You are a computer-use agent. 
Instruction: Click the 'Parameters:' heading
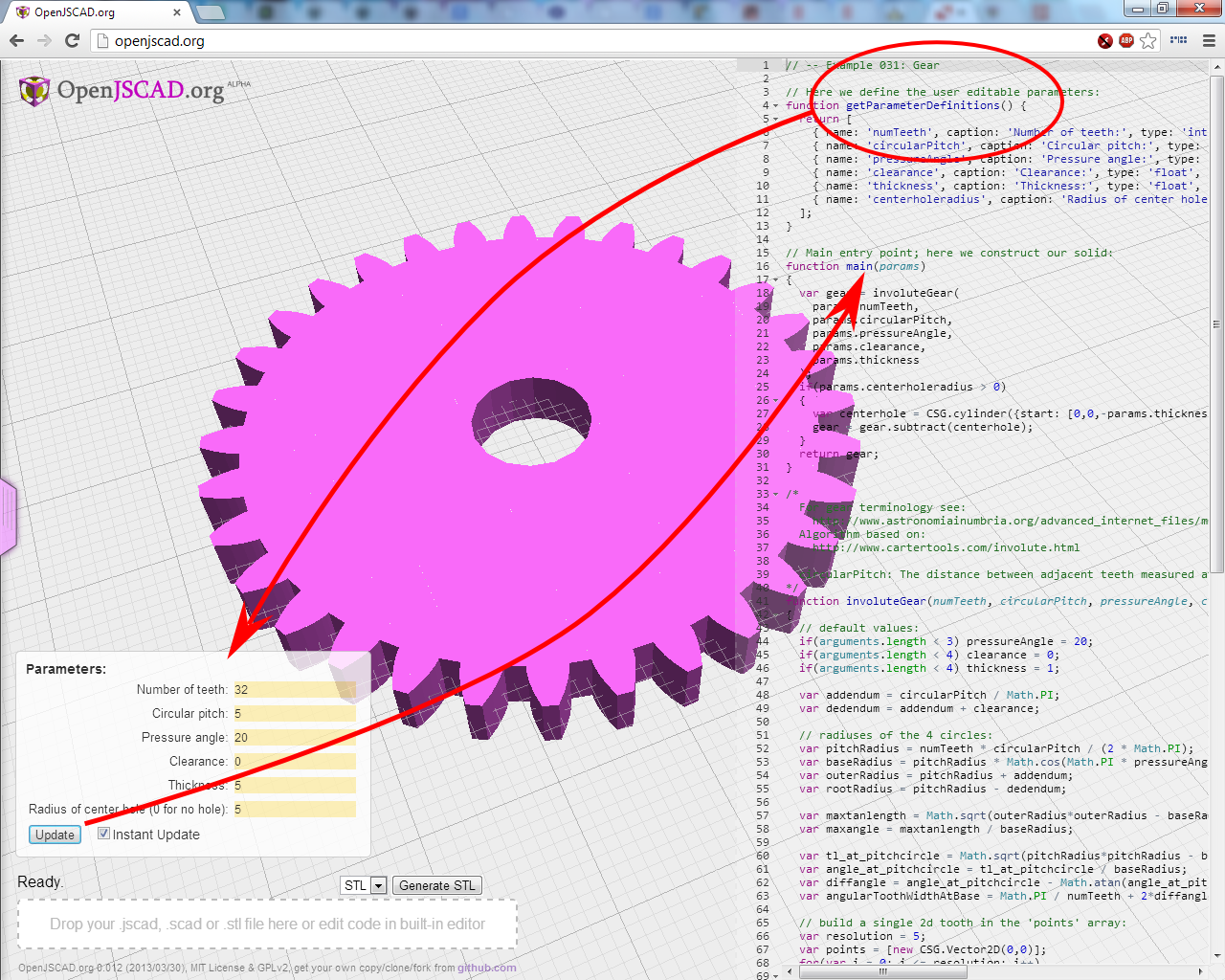point(66,669)
